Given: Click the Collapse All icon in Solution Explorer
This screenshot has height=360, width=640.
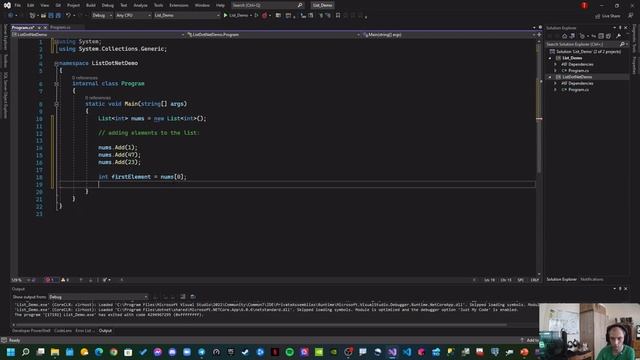Looking at the screenshot, I should pos(601,36).
